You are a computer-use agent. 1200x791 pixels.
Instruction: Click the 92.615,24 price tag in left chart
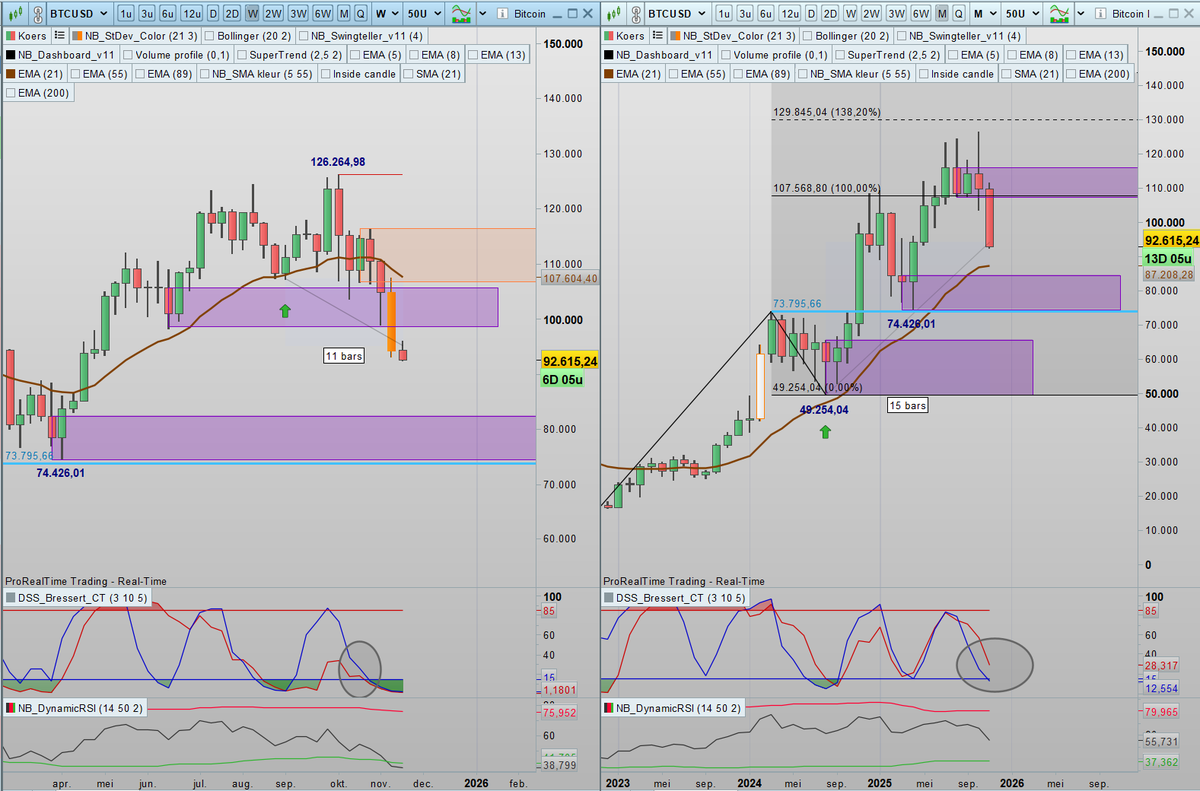pyautogui.click(x=569, y=361)
